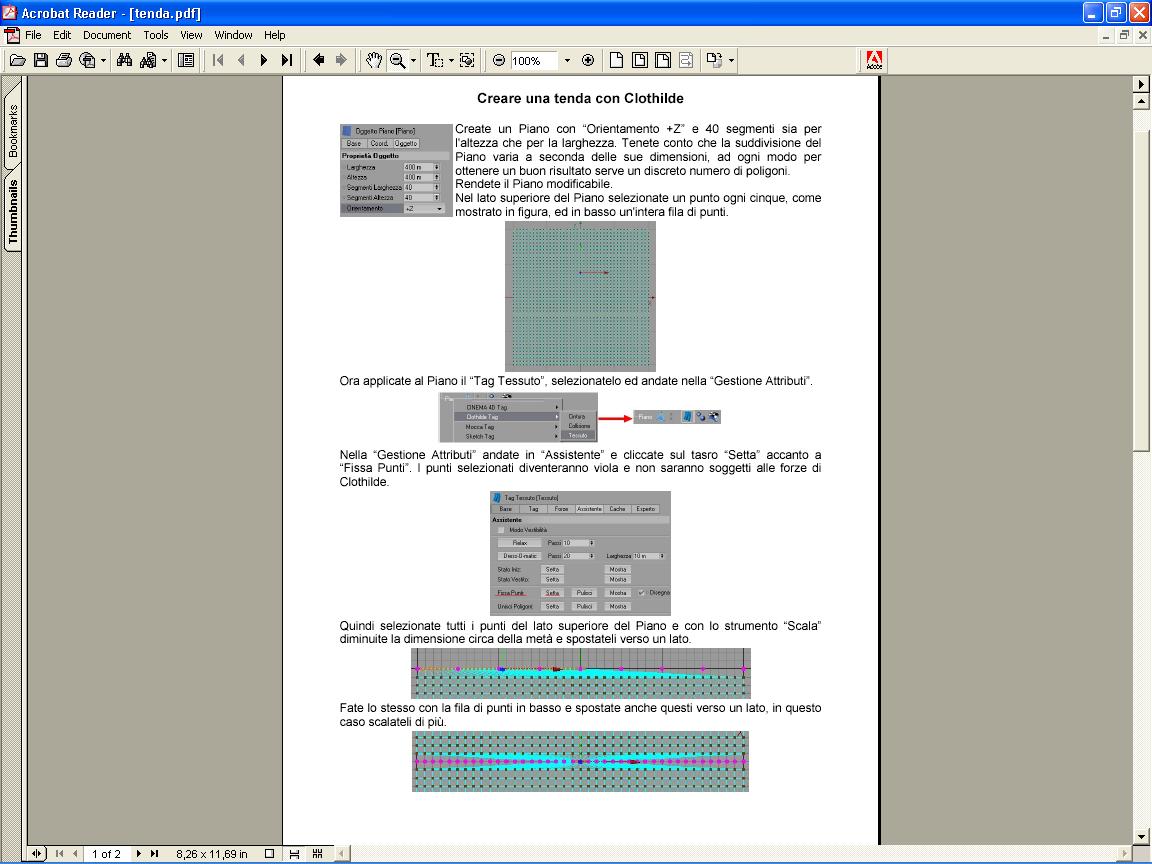Switch to the Thumbnails side tab
1152x864 pixels.
(12, 212)
